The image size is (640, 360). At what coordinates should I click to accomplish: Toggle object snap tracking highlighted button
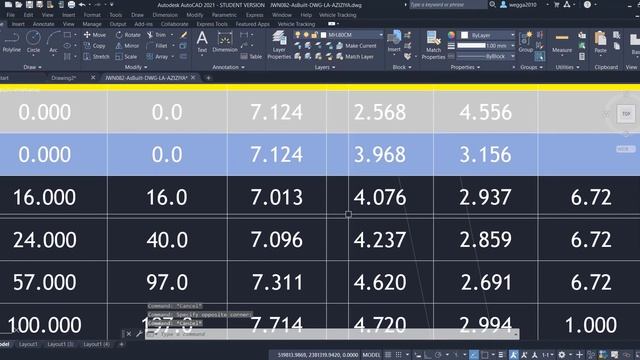473,355
